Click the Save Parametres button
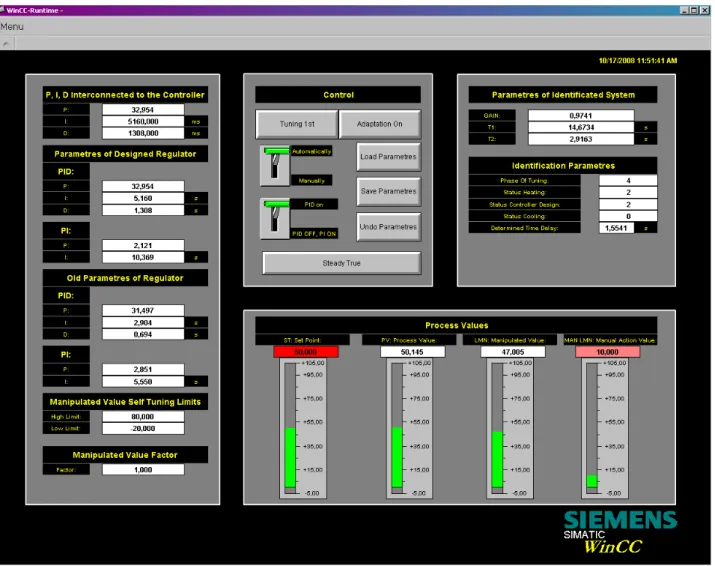715x566 pixels. [388, 191]
